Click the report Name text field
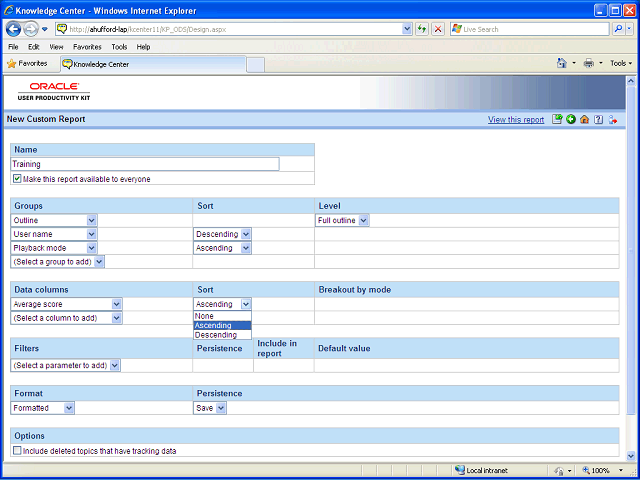640x480 pixels. [x=145, y=164]
